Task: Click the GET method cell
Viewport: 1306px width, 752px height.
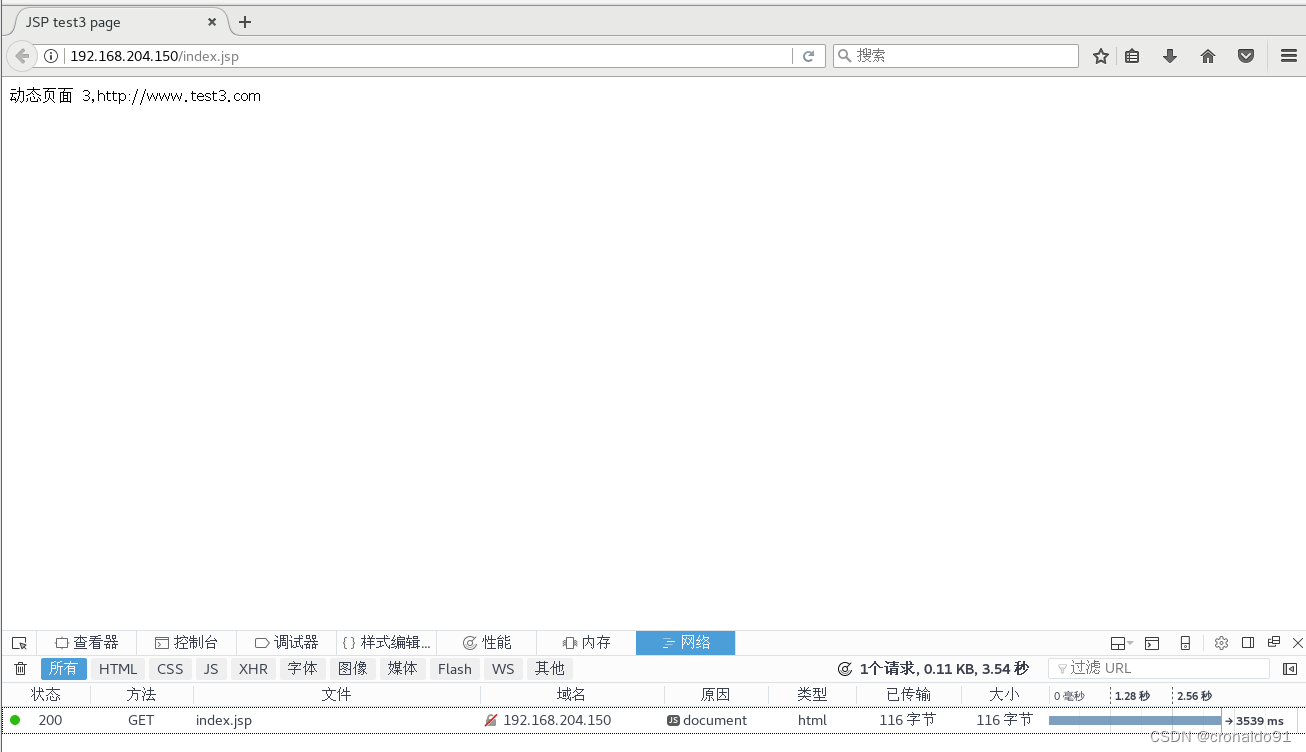Action: point(141,720)
